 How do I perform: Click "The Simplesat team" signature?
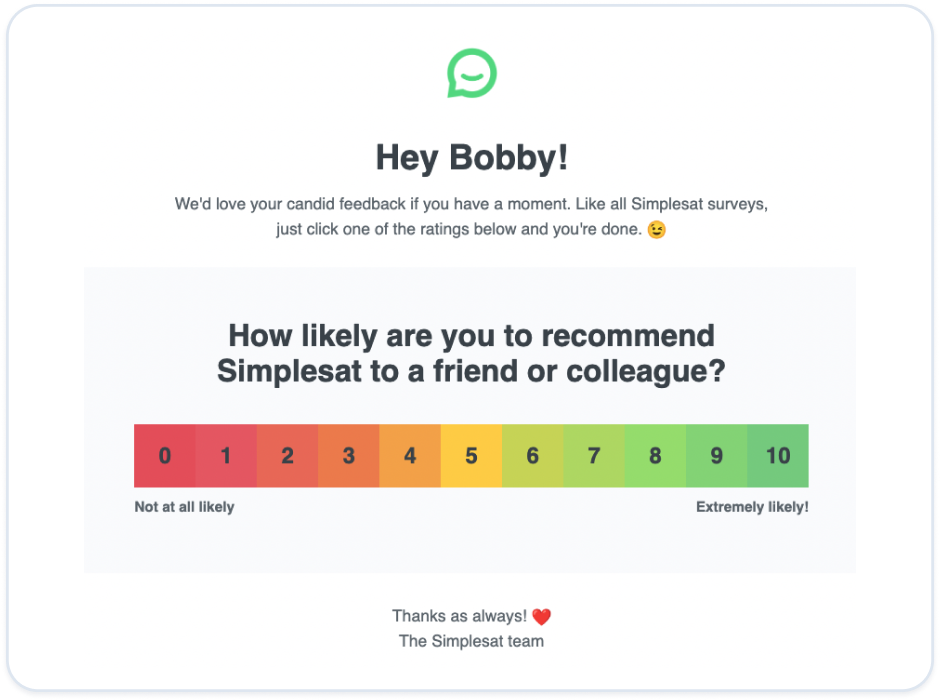(x=471, y=641)
